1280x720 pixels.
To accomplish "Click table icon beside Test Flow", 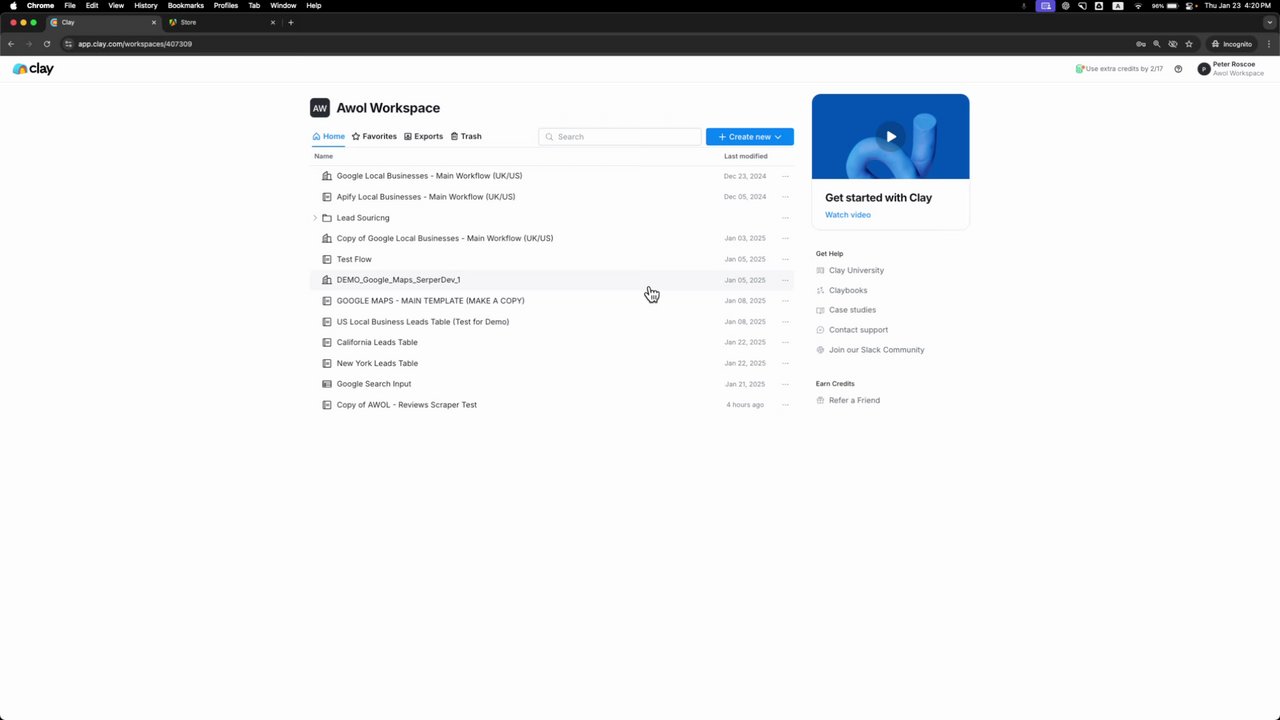I will (x=327, y=259).
